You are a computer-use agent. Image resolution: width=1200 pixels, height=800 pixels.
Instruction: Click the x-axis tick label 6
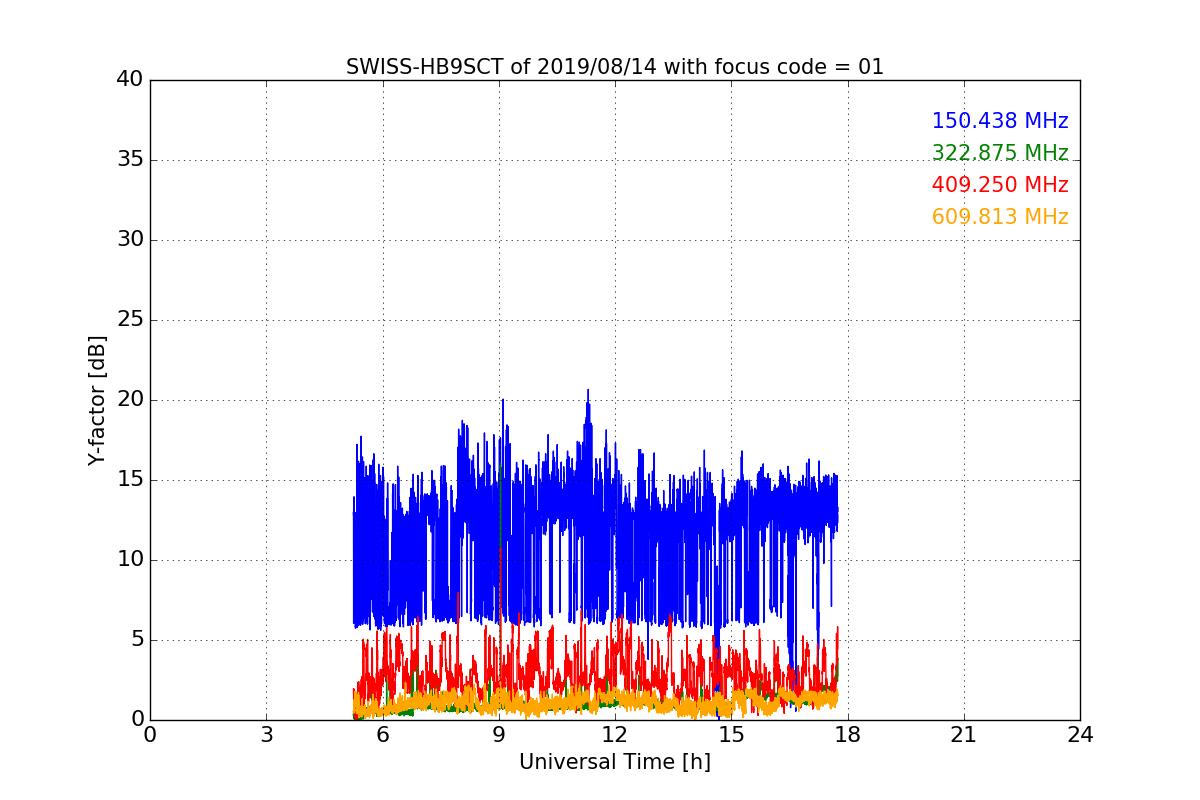(x=382, y=735)
